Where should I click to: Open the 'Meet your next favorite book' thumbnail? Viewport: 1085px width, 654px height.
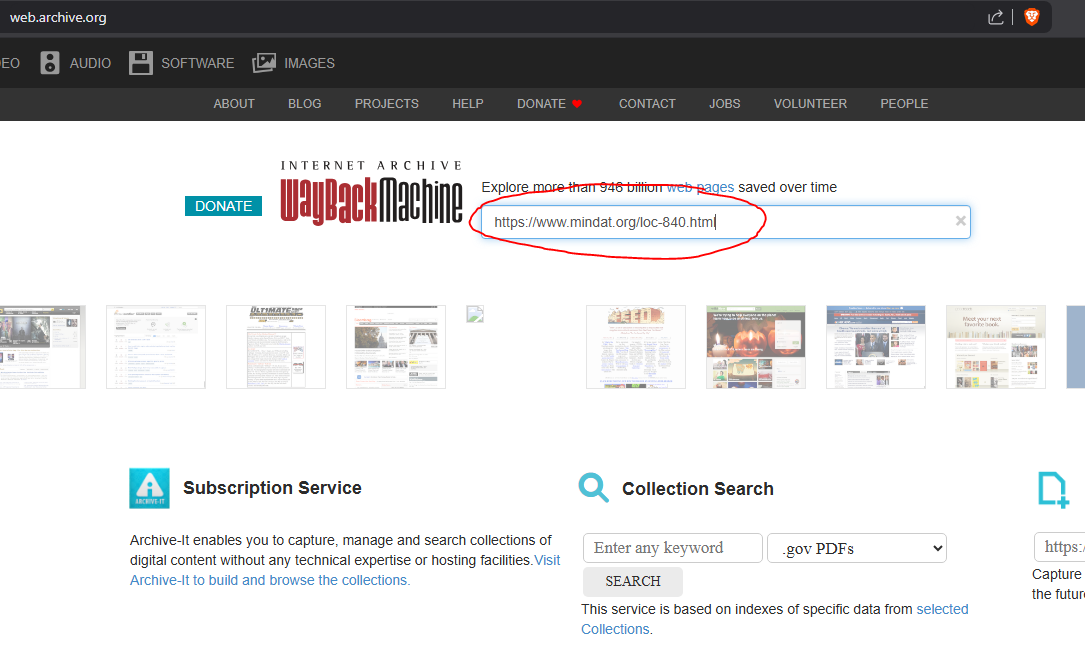996,347
